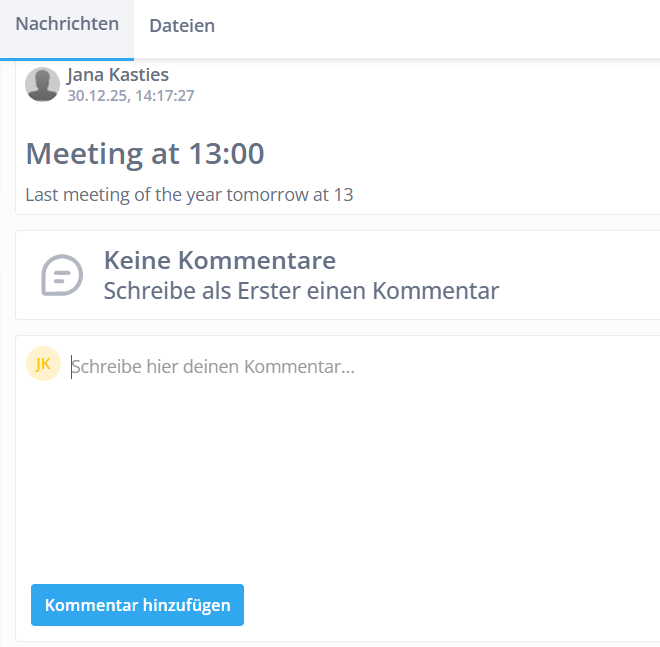Open the Dateien tab
660x647 pixels.
click(x=182, y=26)
